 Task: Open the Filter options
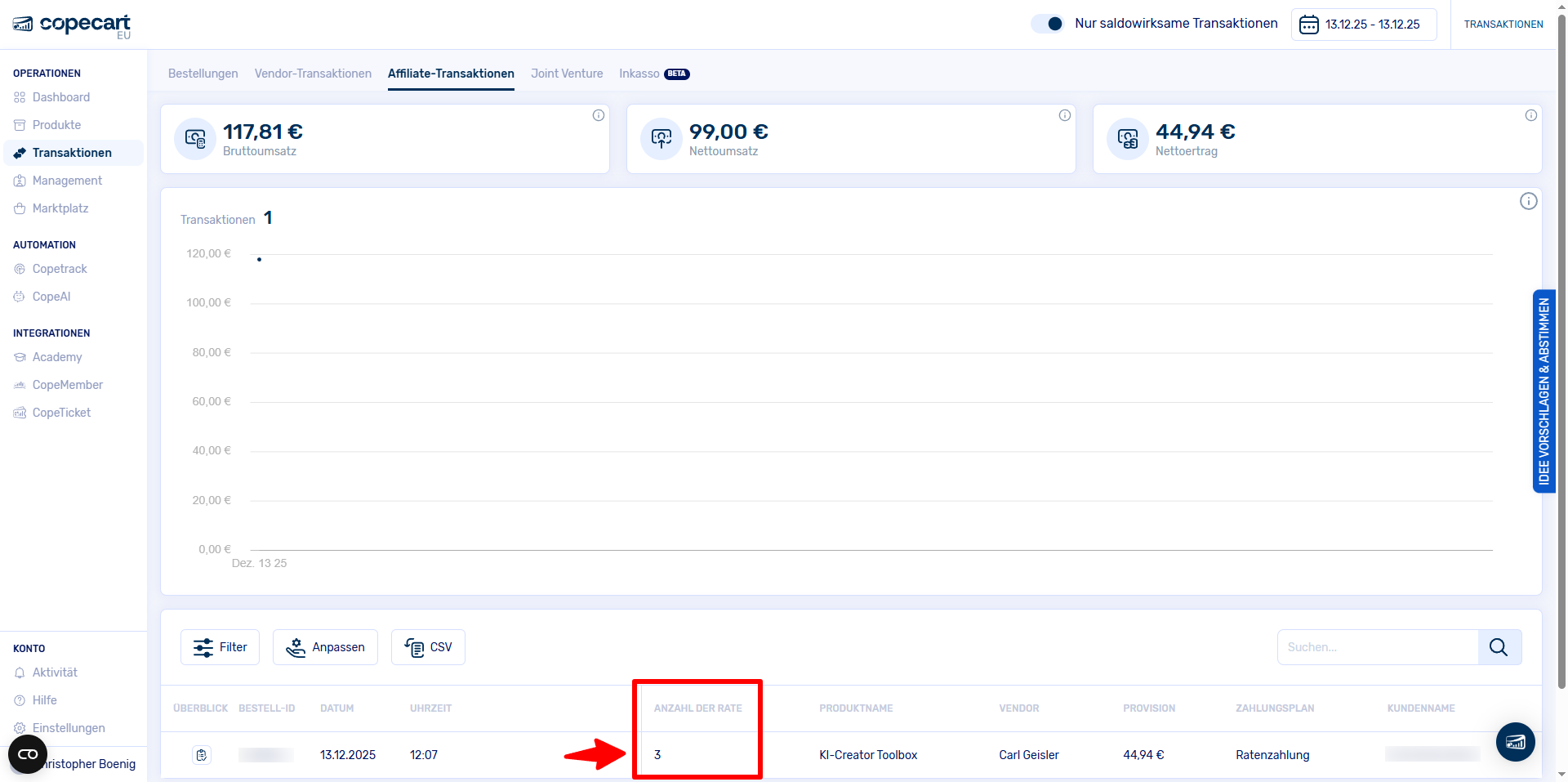pos(220,646)
